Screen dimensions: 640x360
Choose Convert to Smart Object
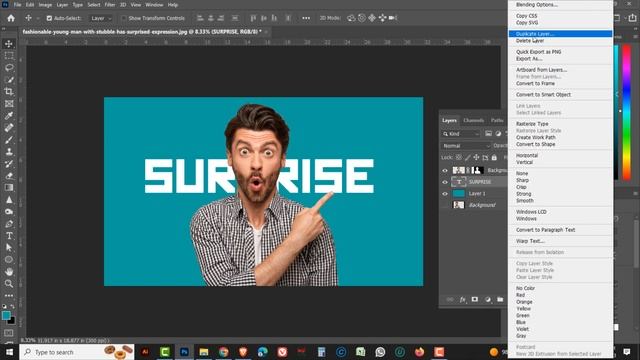[x=560, y=95]
